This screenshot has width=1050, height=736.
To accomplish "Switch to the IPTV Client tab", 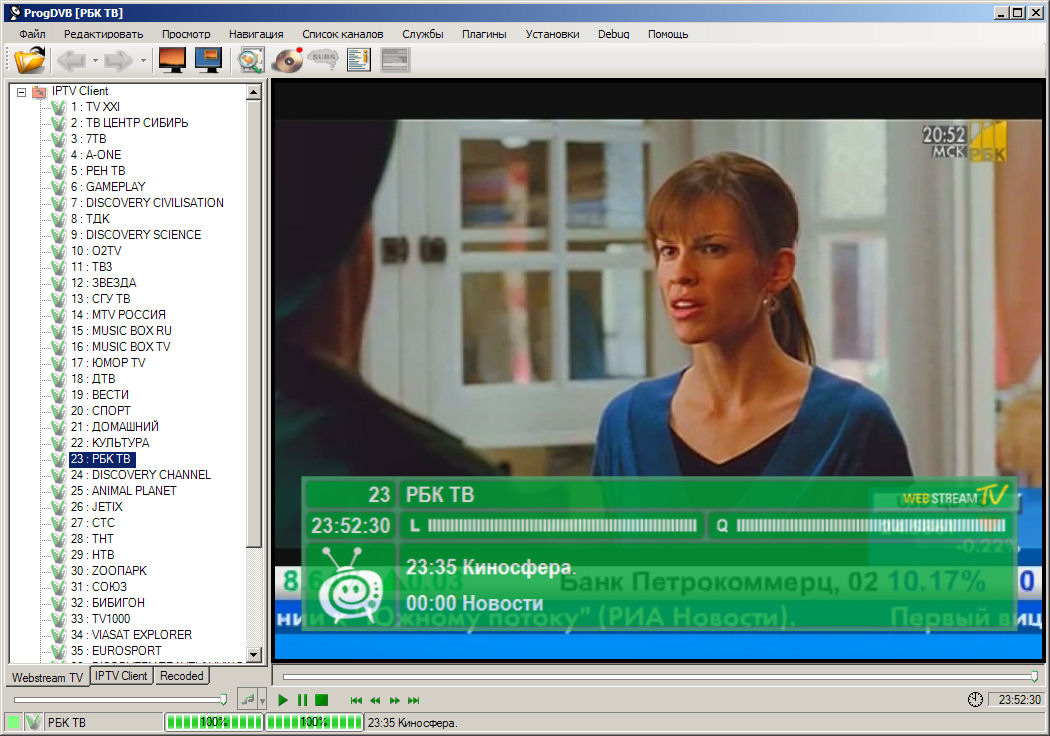I will tap(121, 676).
